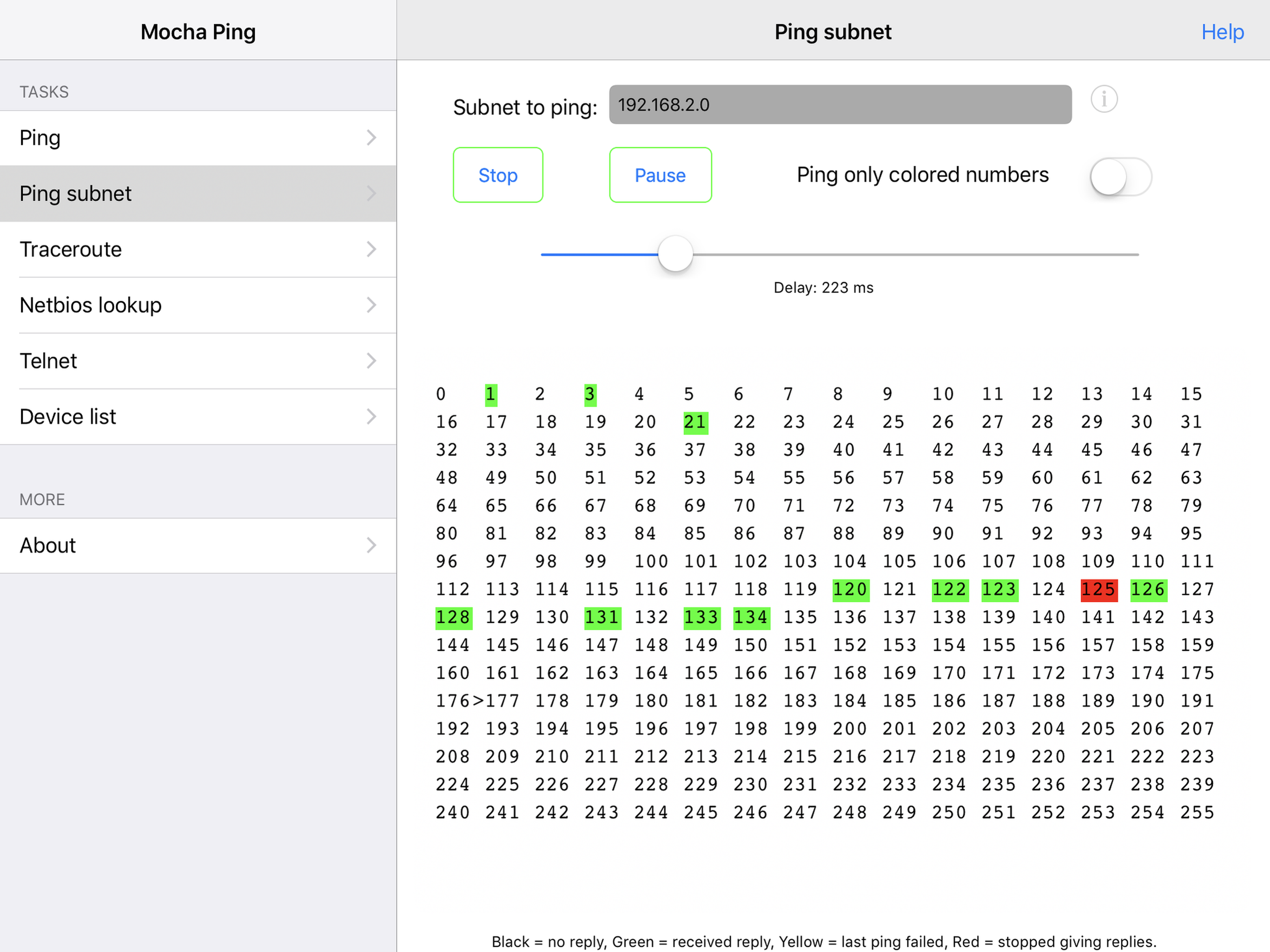Click the Subnet to ping address field
This screenshot has width=1270, height=952.
[840, 105]
